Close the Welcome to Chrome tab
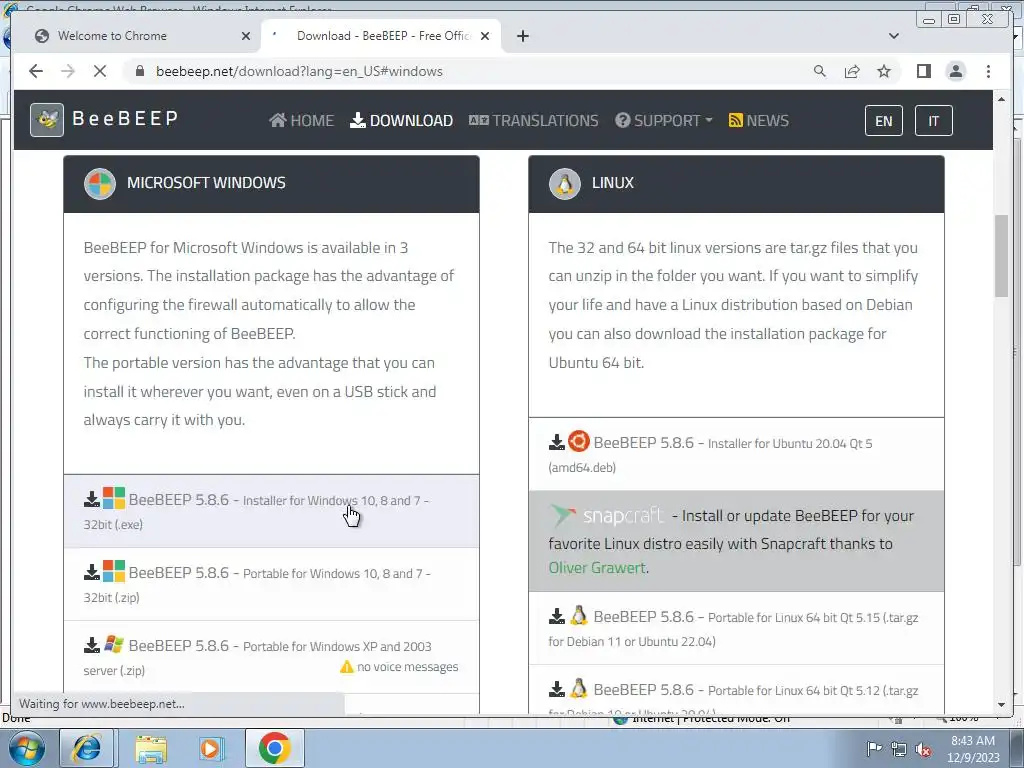 pos(246,36)
